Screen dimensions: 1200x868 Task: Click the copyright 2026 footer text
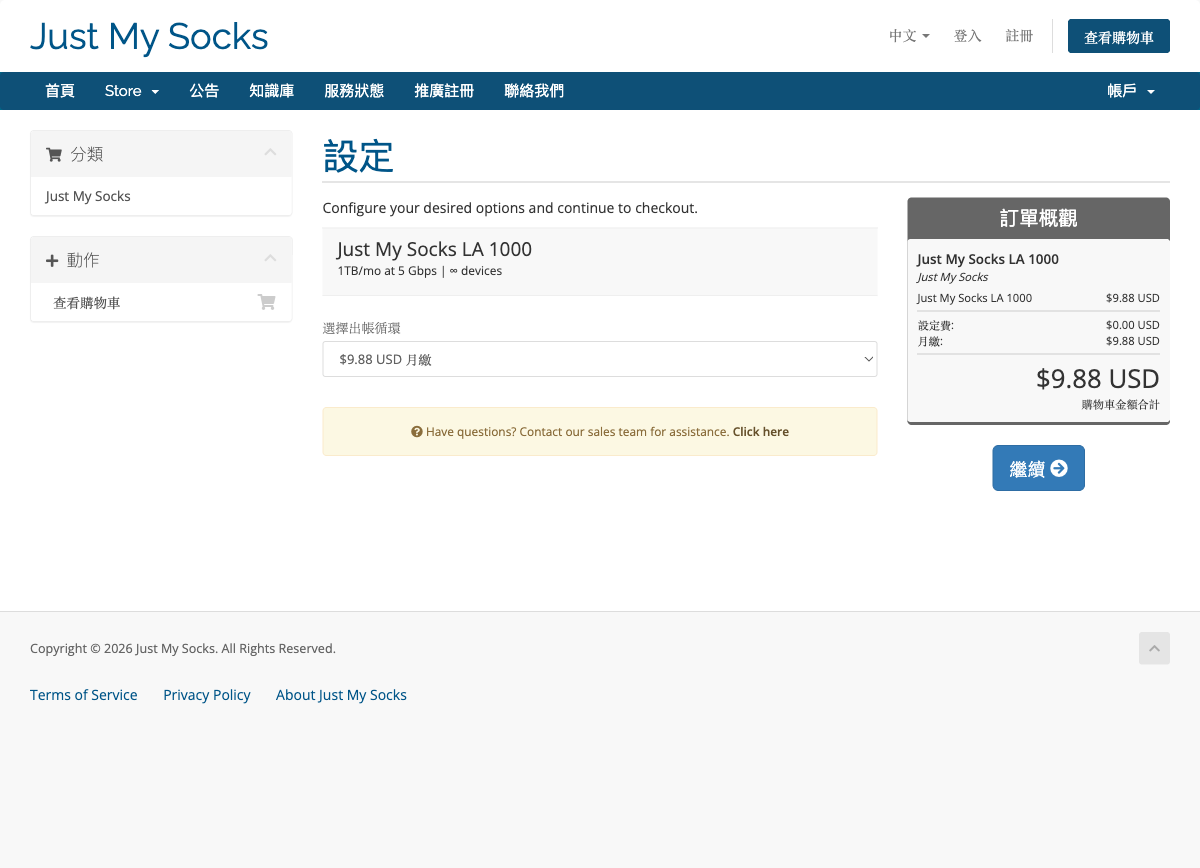click(183, 648)
